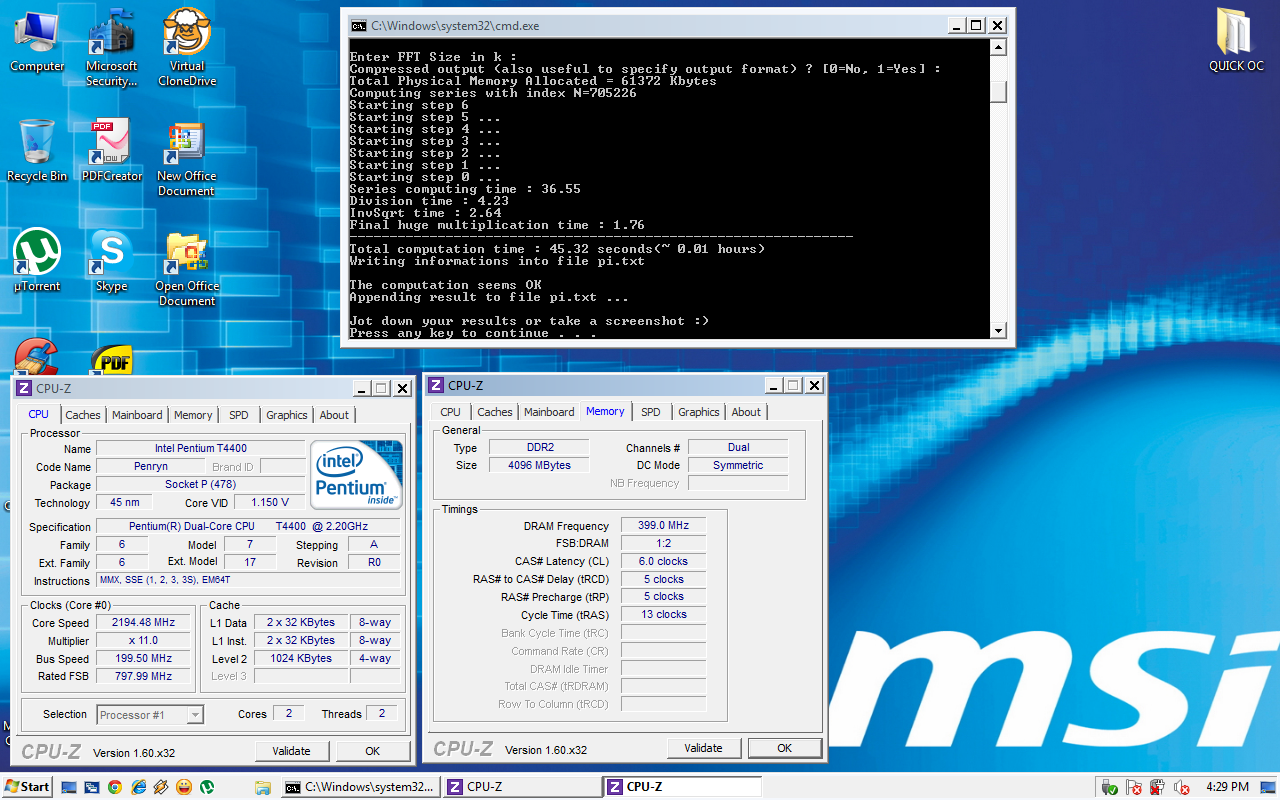Click Validate in the left CPU-Z window
This screenshot has height=800, width=1280.
coord(292,751)
